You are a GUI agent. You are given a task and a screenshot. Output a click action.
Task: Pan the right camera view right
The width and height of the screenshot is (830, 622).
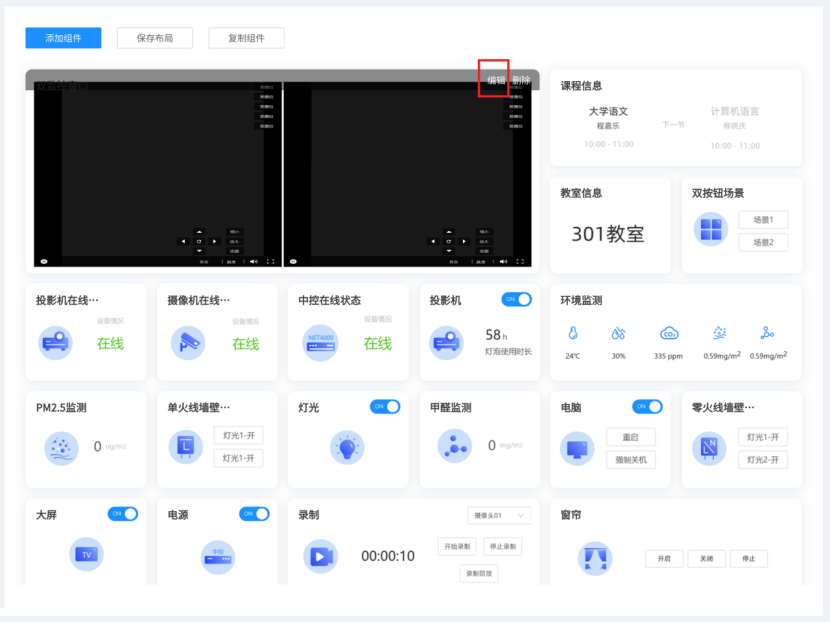pyautogui.click(x=464, y=241)
